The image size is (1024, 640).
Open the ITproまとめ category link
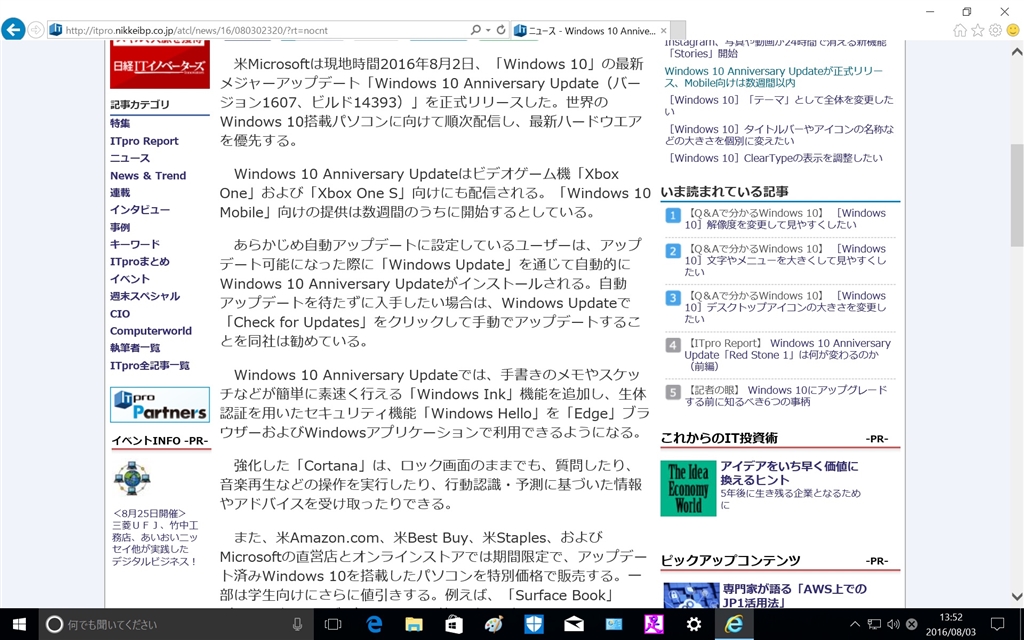pyautogui.click(x=140, y=262)
